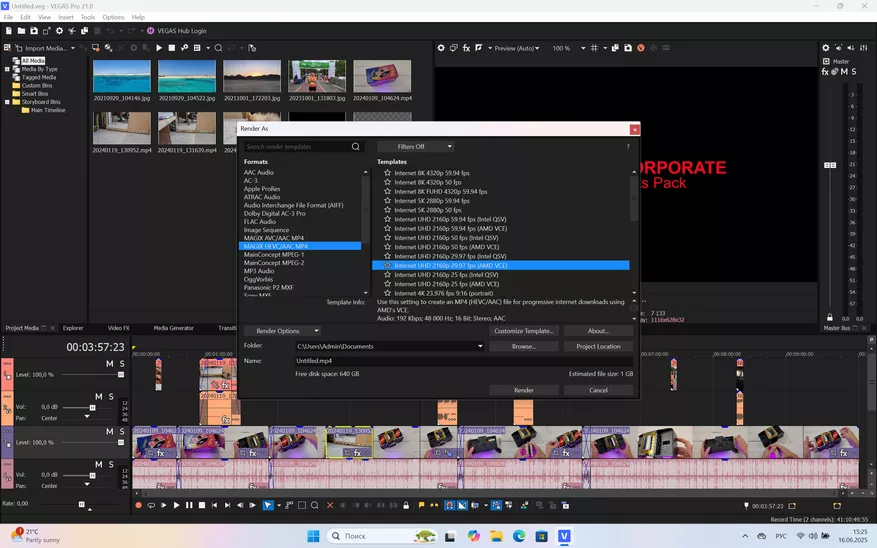Select the 20210929_104146.jpg thumbnail
This screenshot has height=548, width=877.
coord(121,78)
